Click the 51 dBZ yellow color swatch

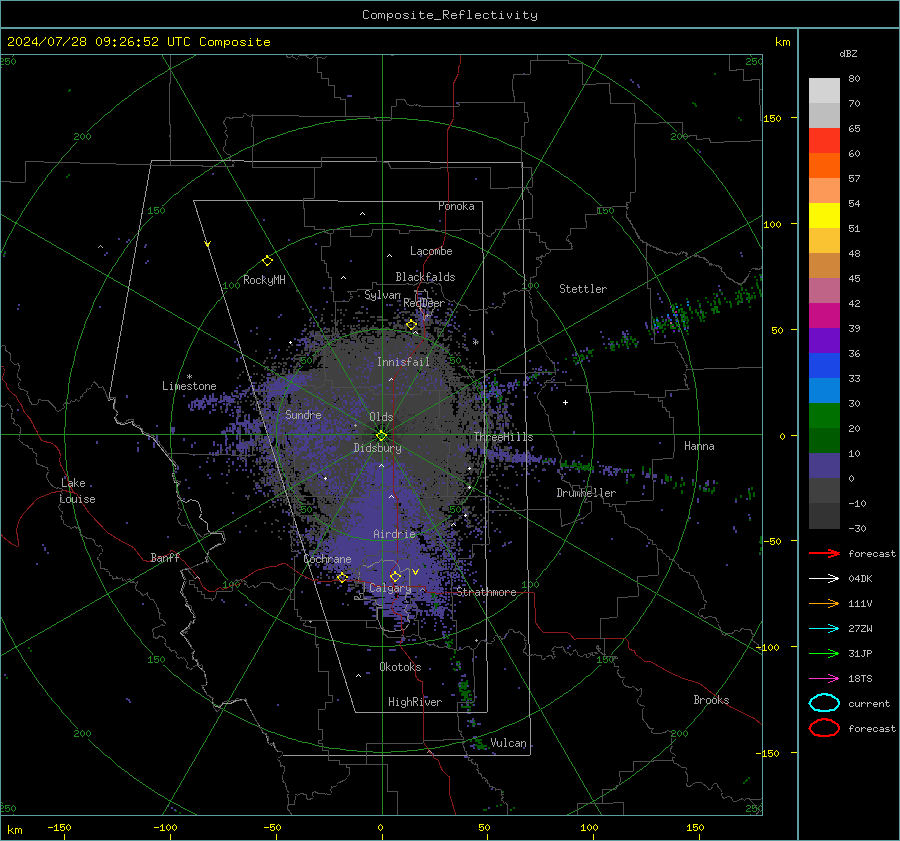824,215
